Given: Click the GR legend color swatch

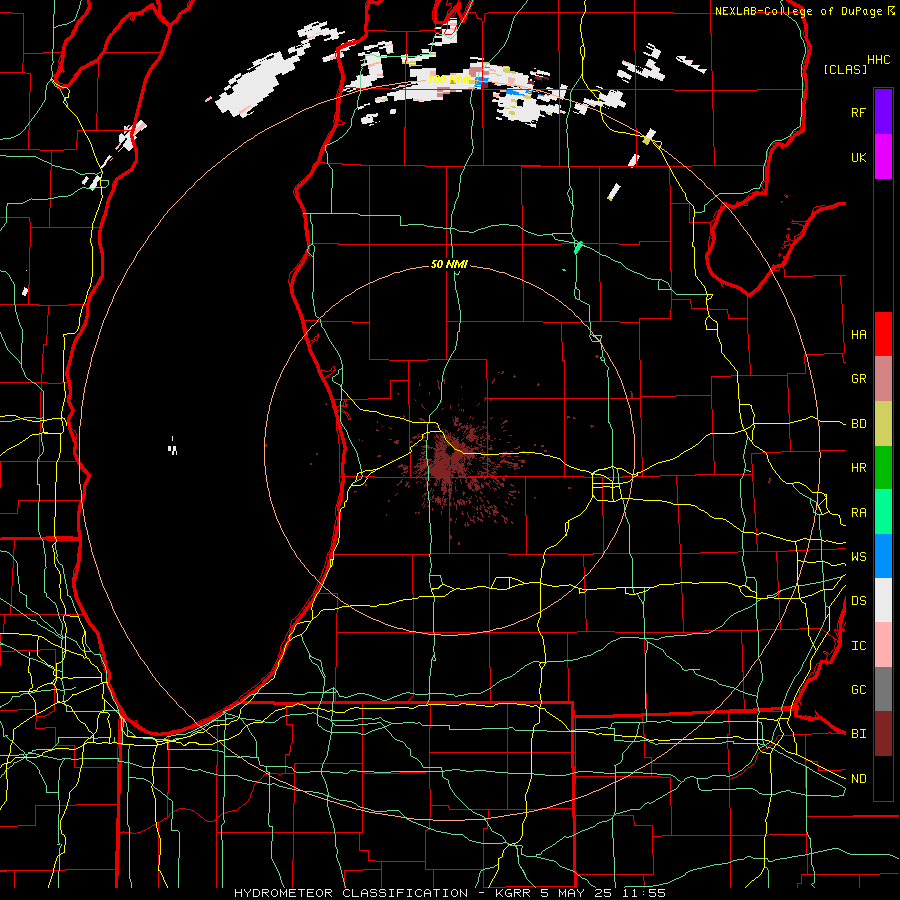Looking at the screenshot, I should tap(883, 379).
